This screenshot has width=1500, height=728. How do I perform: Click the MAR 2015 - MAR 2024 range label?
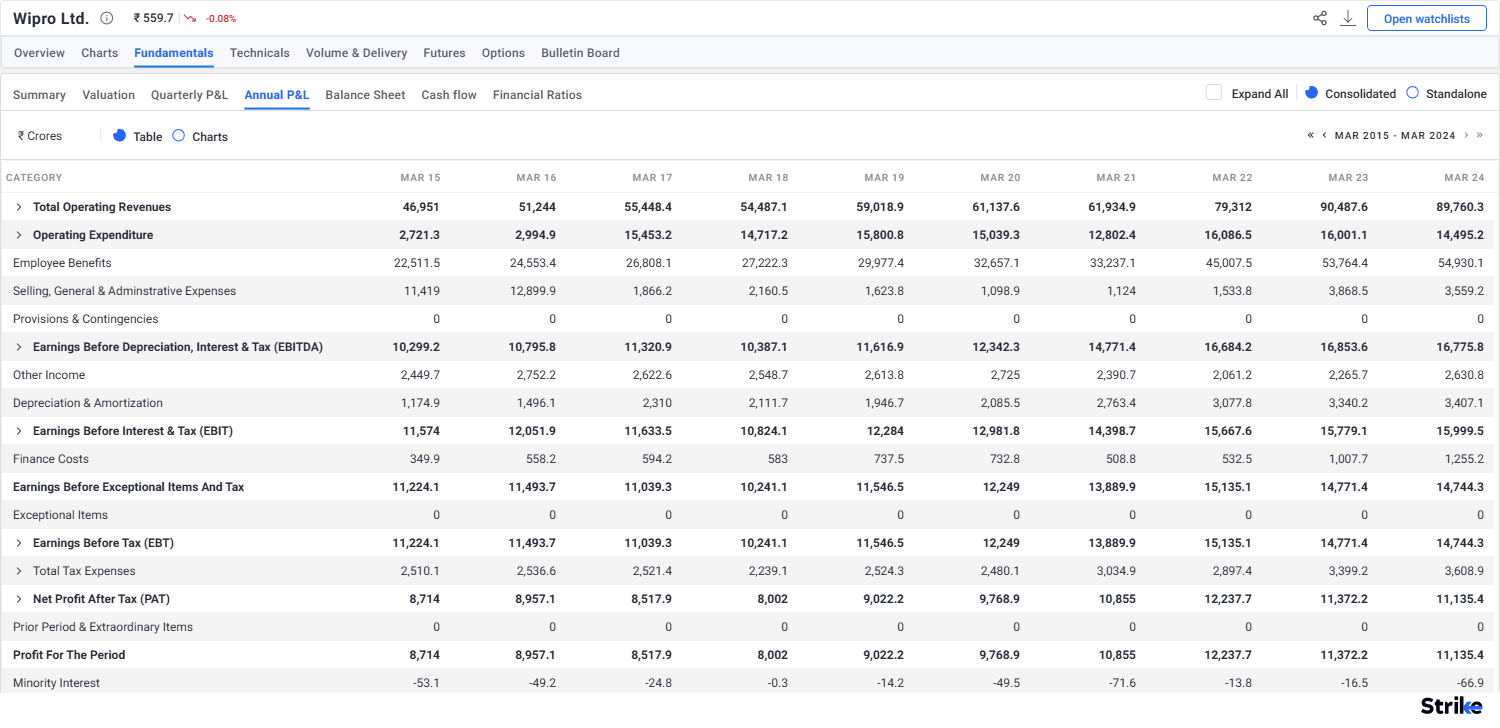click(x=1395, y=135)
